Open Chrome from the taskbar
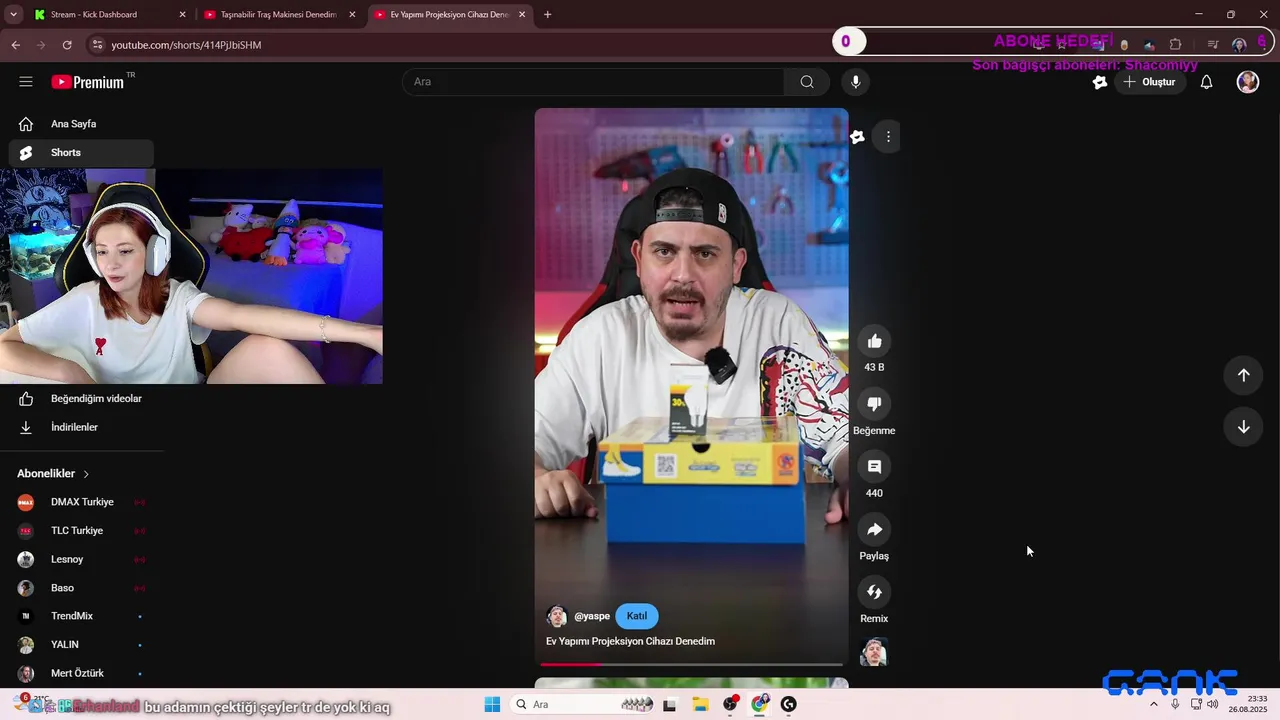Image resolution: width=1280 pixels, height=720 pixels. point(760,705)
